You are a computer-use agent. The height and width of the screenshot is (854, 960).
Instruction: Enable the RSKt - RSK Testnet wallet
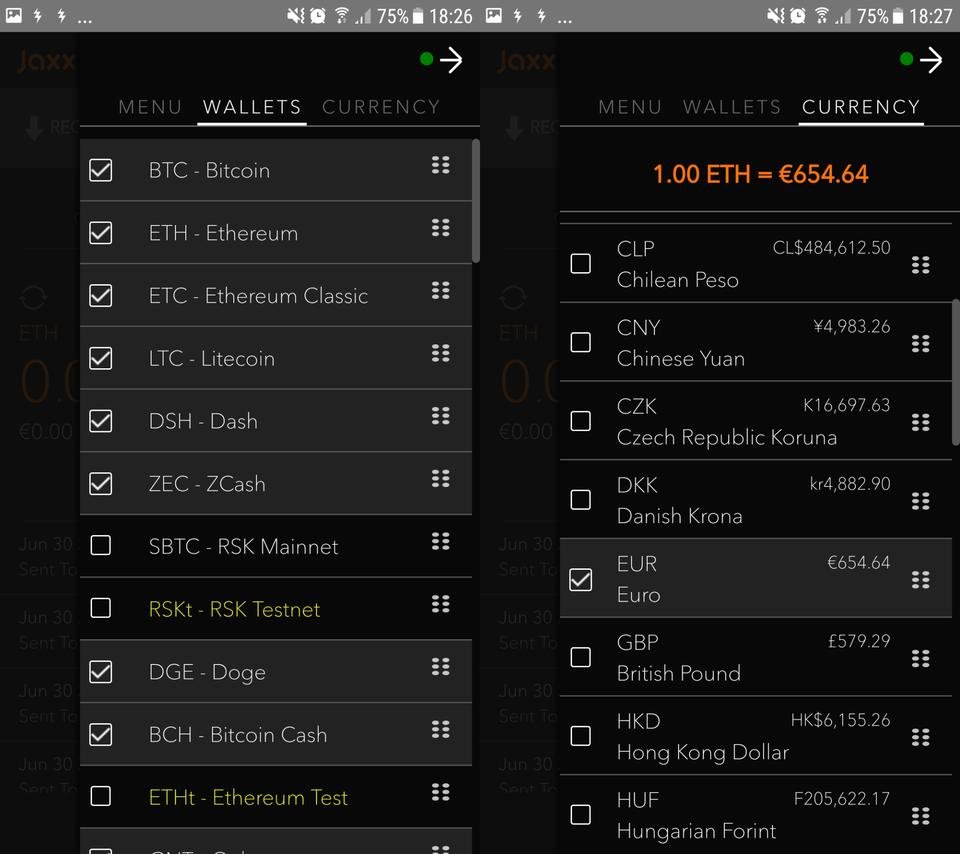tap(100, 608)
